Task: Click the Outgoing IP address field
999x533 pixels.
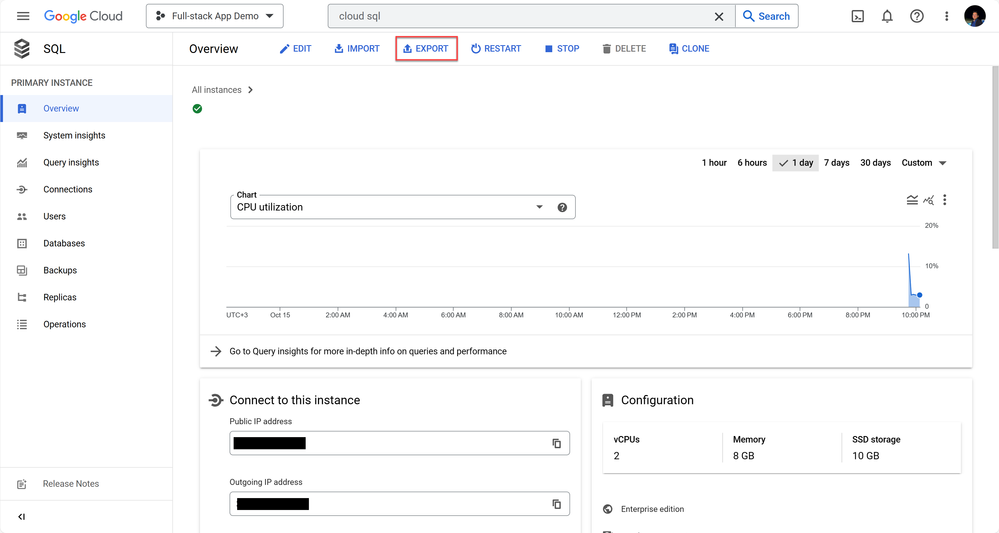Action: [x=399, y=504]
